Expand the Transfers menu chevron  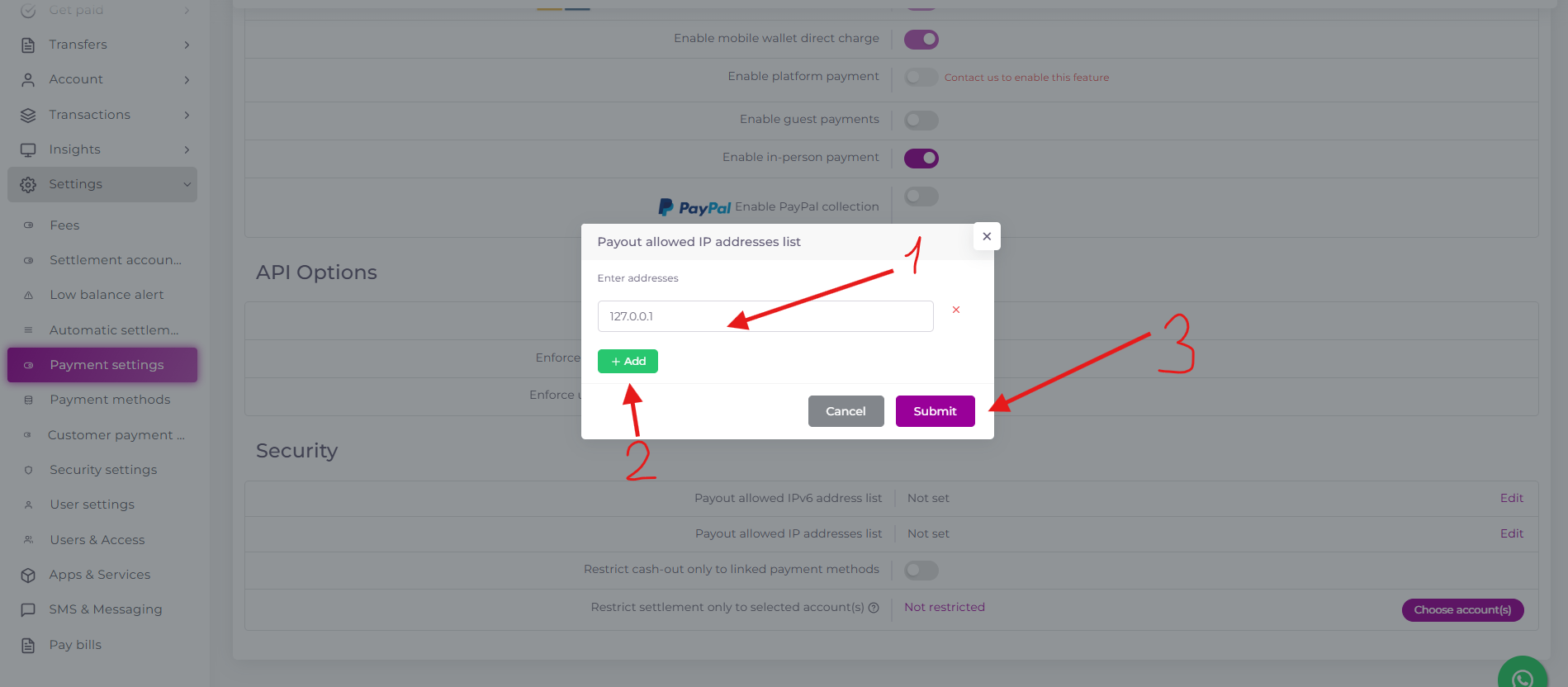click(x=187, y=45)
